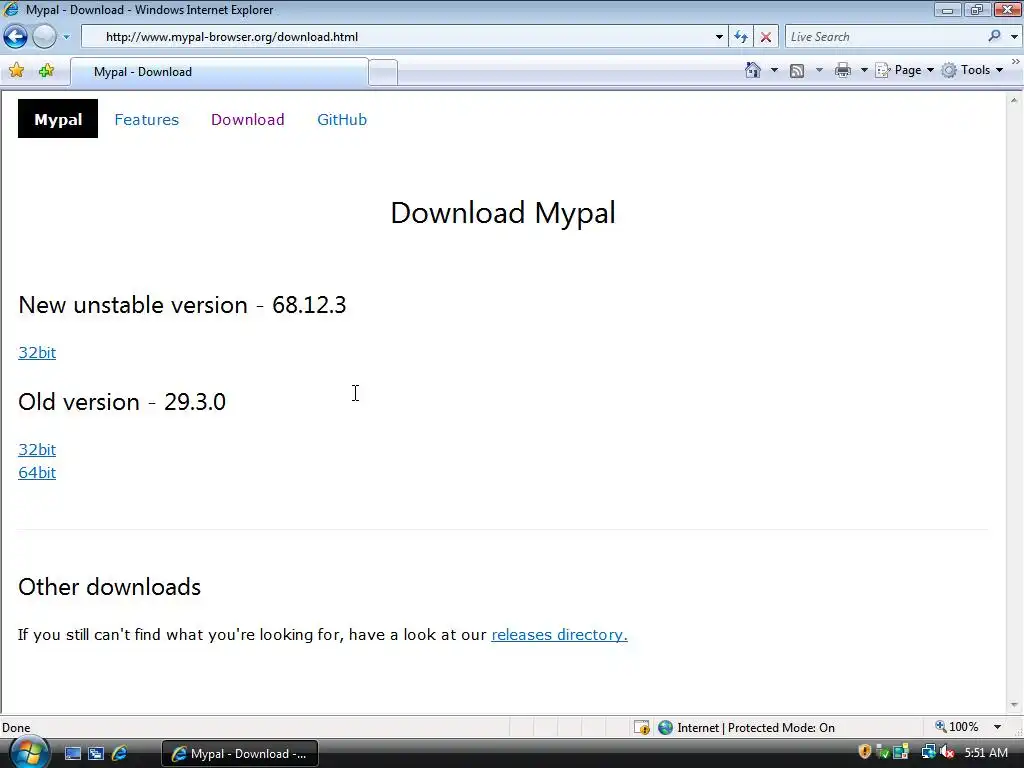Open search provider options dropdown
This screenshot has width=1024, height=768.
pos(1014,37)
